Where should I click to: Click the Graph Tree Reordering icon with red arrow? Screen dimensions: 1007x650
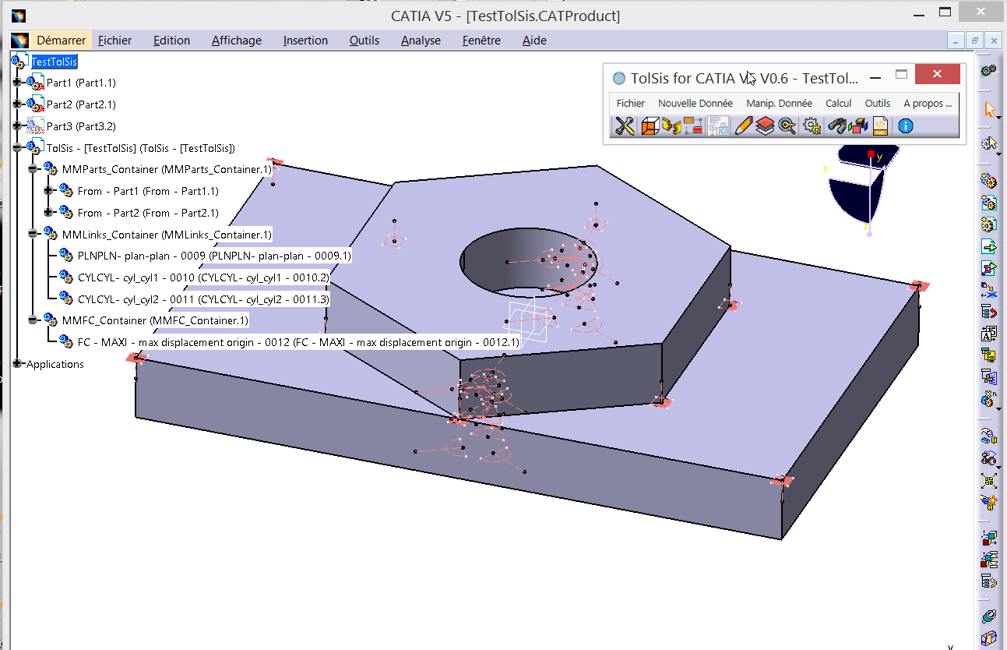coord(989,312)
